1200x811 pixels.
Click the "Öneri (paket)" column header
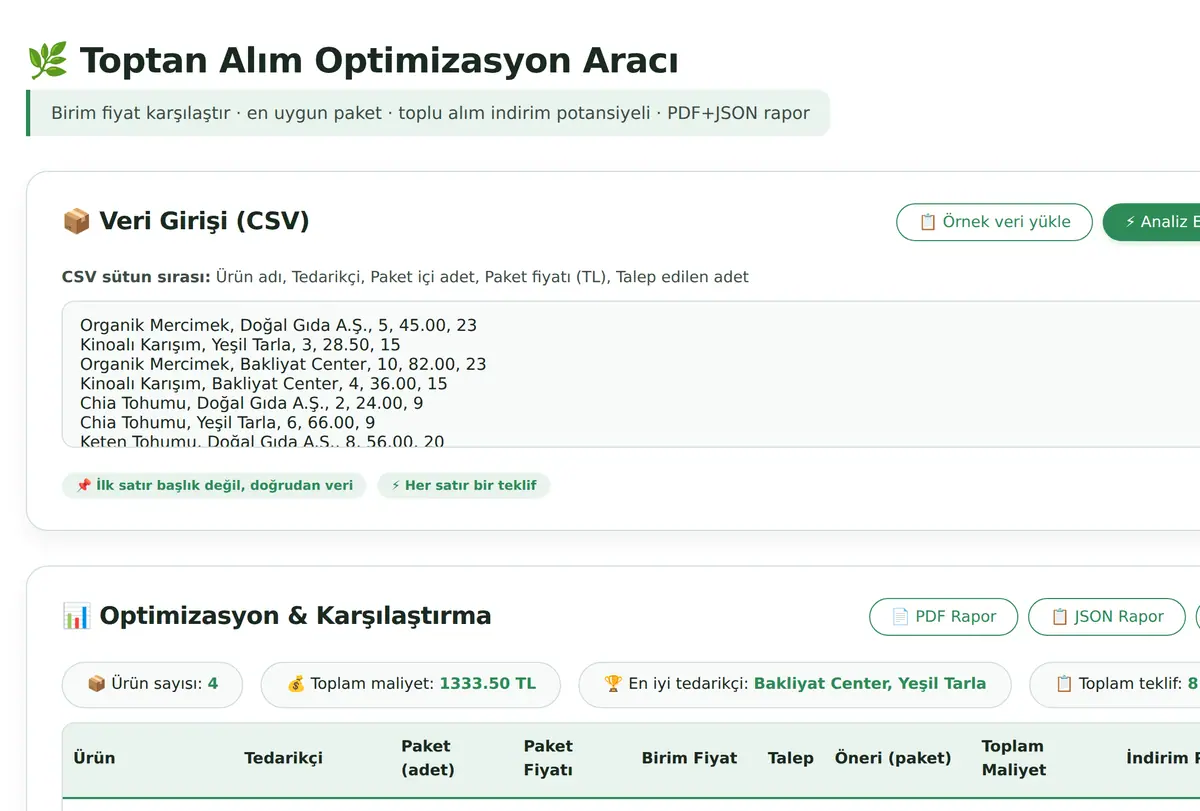click(893, 758)
